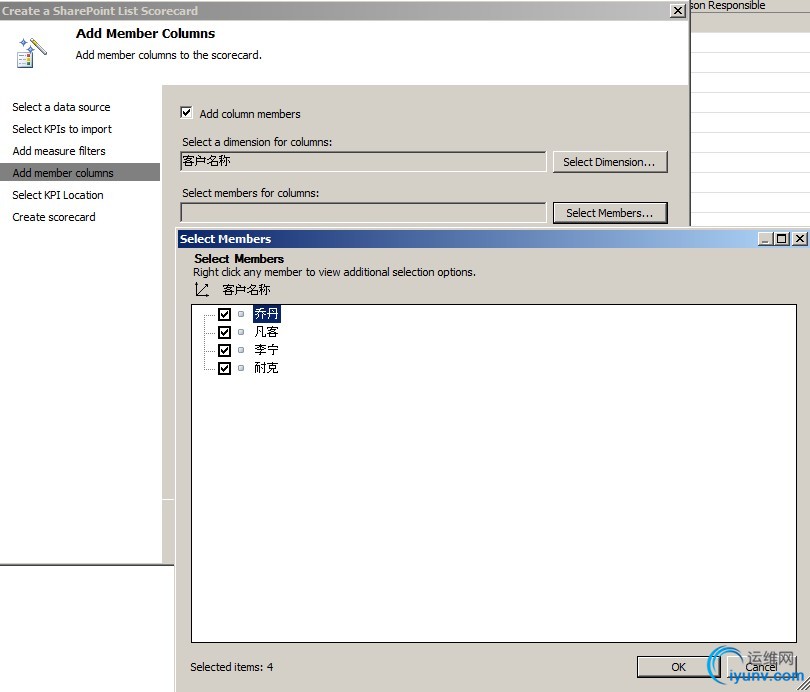Go to Select a data source step
This screenshot has height=692, width=810.
(x=61, y=107)
